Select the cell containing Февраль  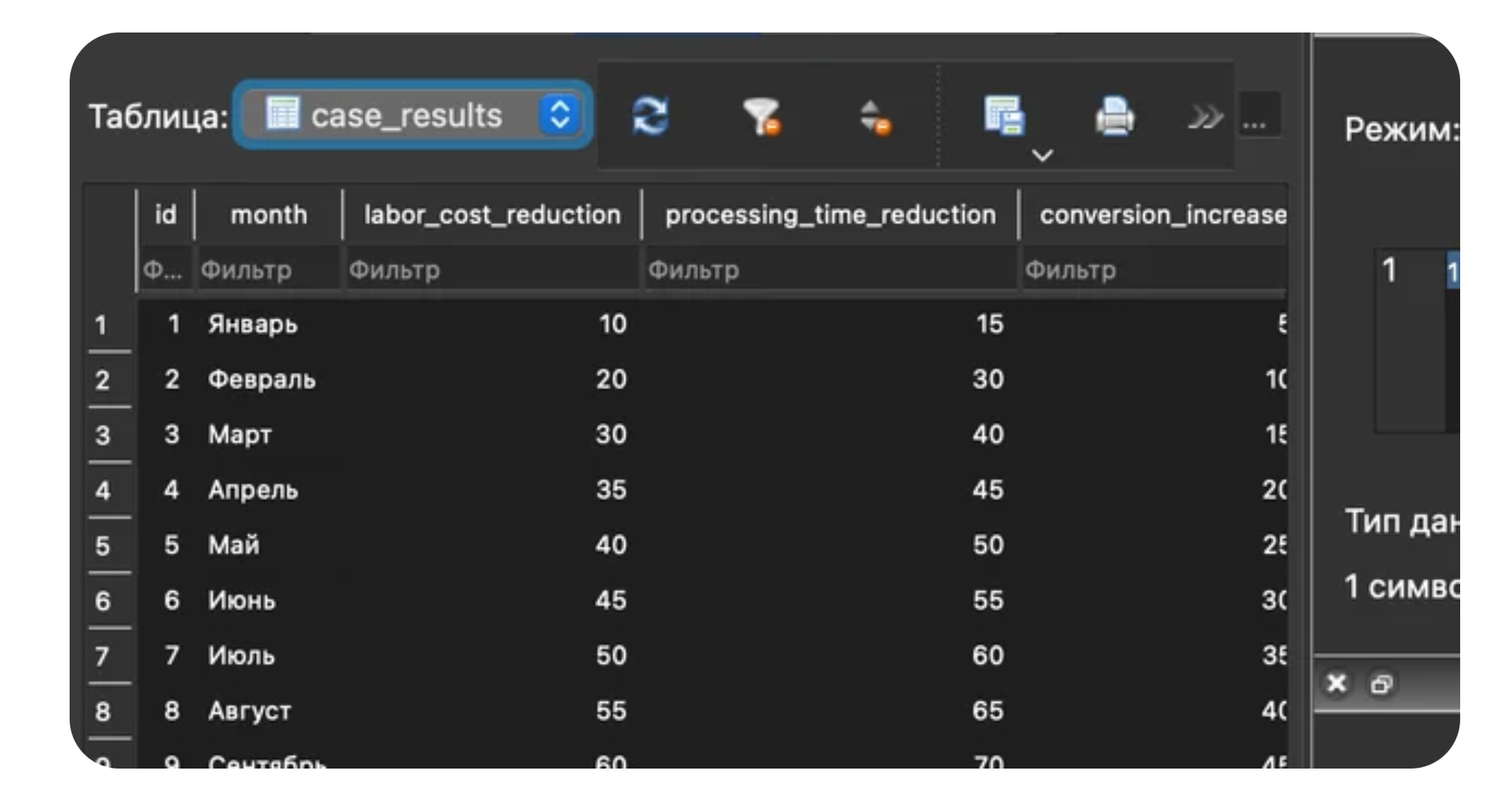pyautogui.click(x=262, y=379)
